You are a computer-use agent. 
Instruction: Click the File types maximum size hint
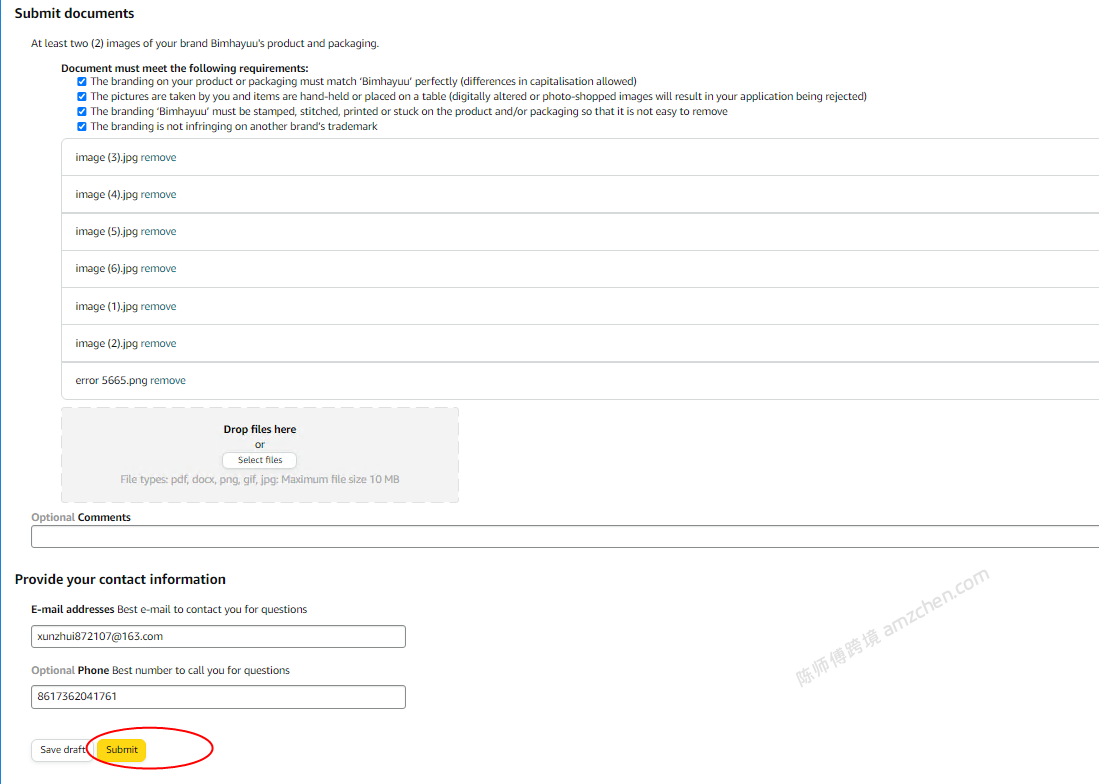(259, 480)
